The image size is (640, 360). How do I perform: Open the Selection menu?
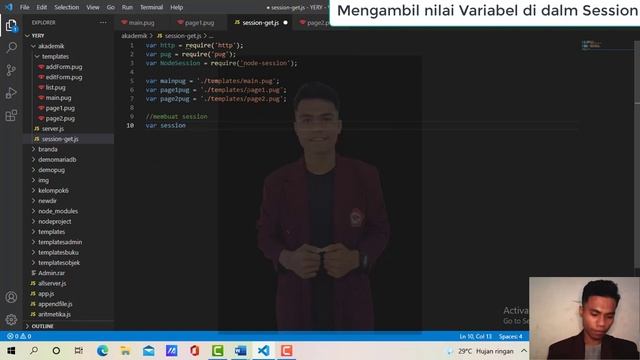67,7
